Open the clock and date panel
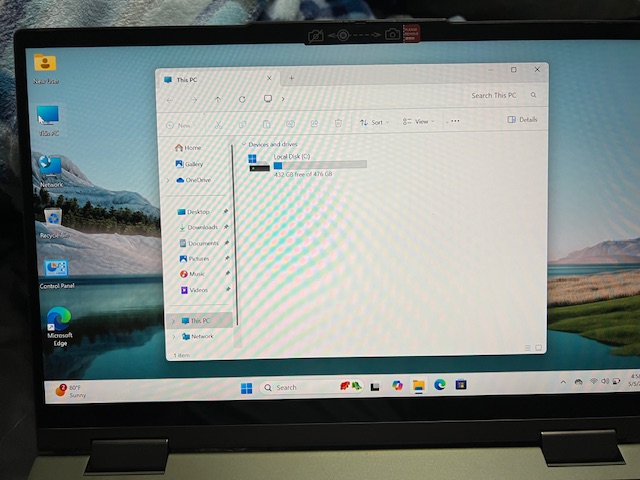Image resolution: width=640 pixels, height=480 pixels. click(634, 380)
